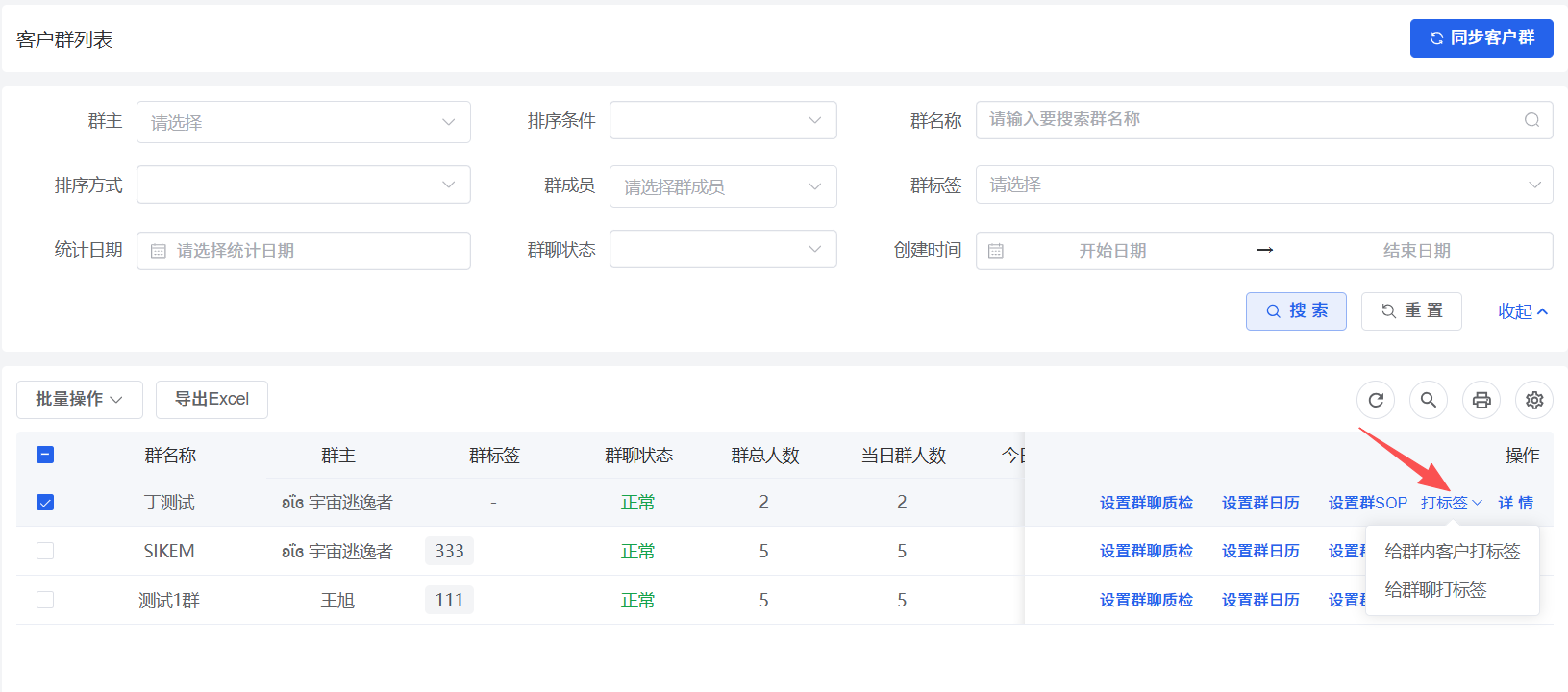Open 详情 for 丁测试 row

point(1516,503)
